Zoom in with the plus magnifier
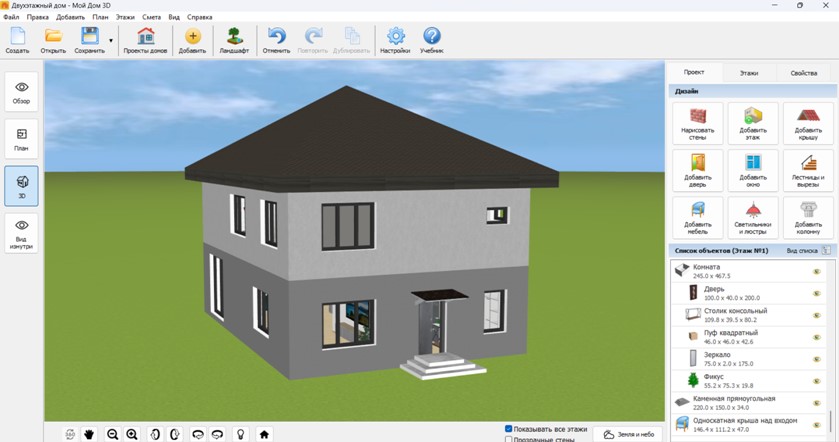The image size is (839, 442). 132,434
